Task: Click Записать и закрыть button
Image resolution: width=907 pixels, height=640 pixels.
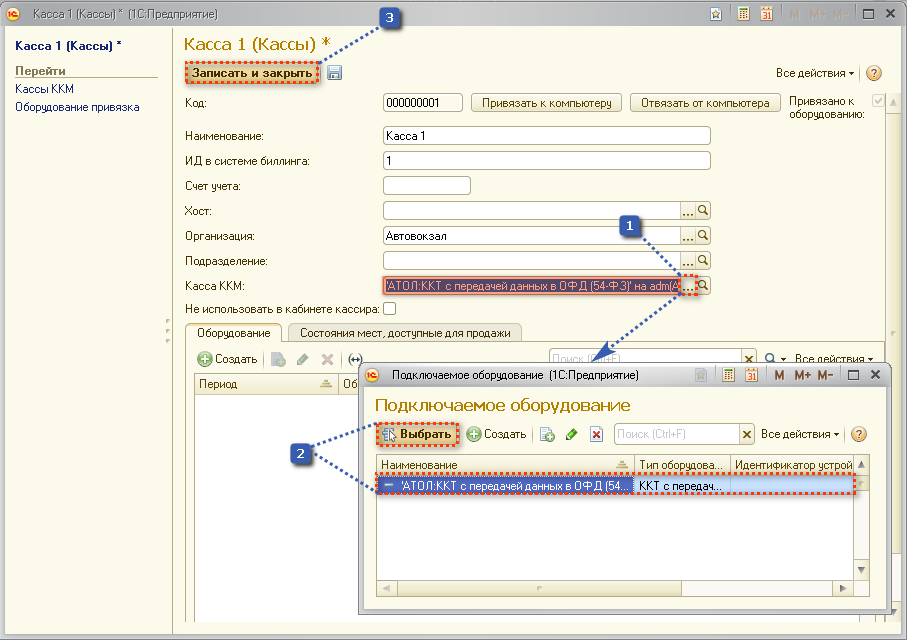Action: pyautogui.click(x=253, y=73)
